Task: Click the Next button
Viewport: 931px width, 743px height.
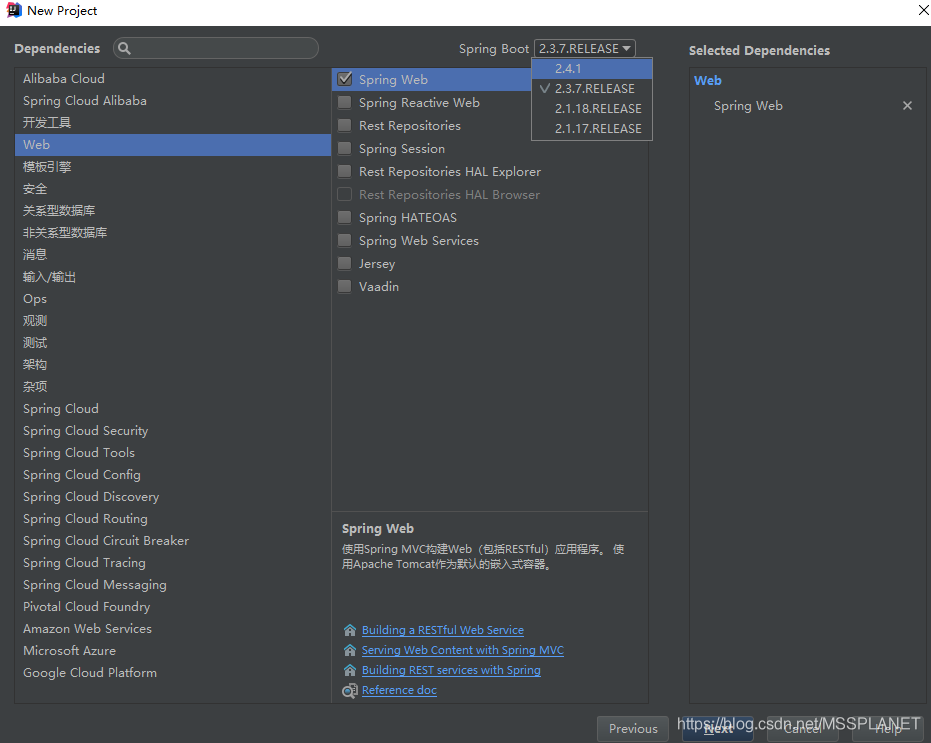Action: pos(718,729)
